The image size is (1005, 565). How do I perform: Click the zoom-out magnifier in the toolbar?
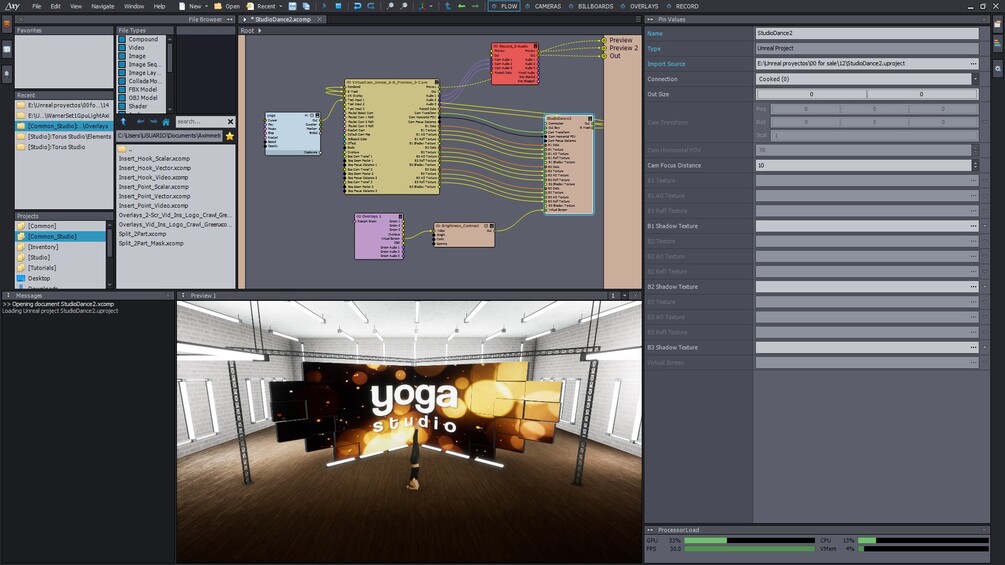click(x=404, y=6)
